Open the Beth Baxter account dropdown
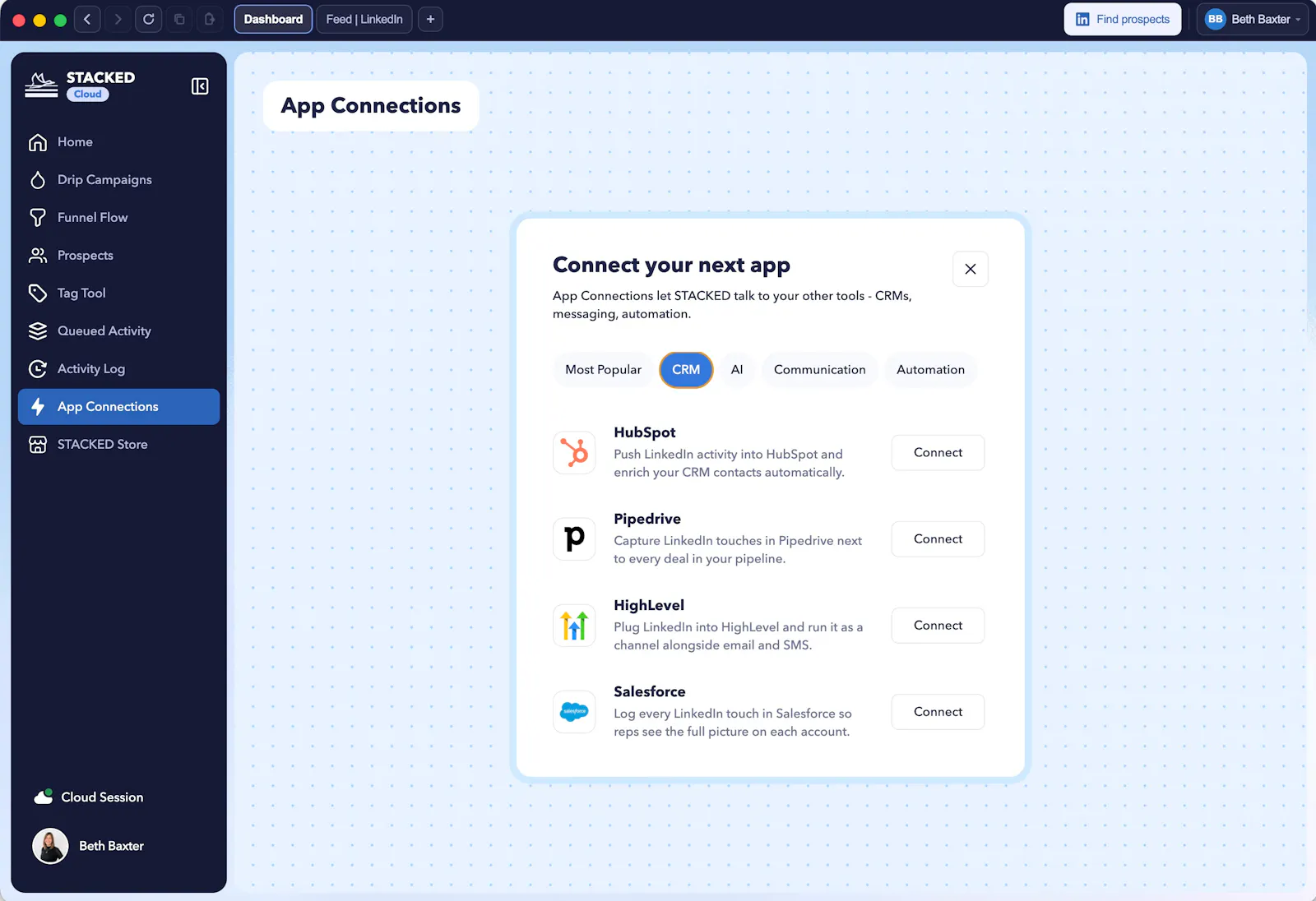1316x901 pixels. click(x=1253, y=19)
